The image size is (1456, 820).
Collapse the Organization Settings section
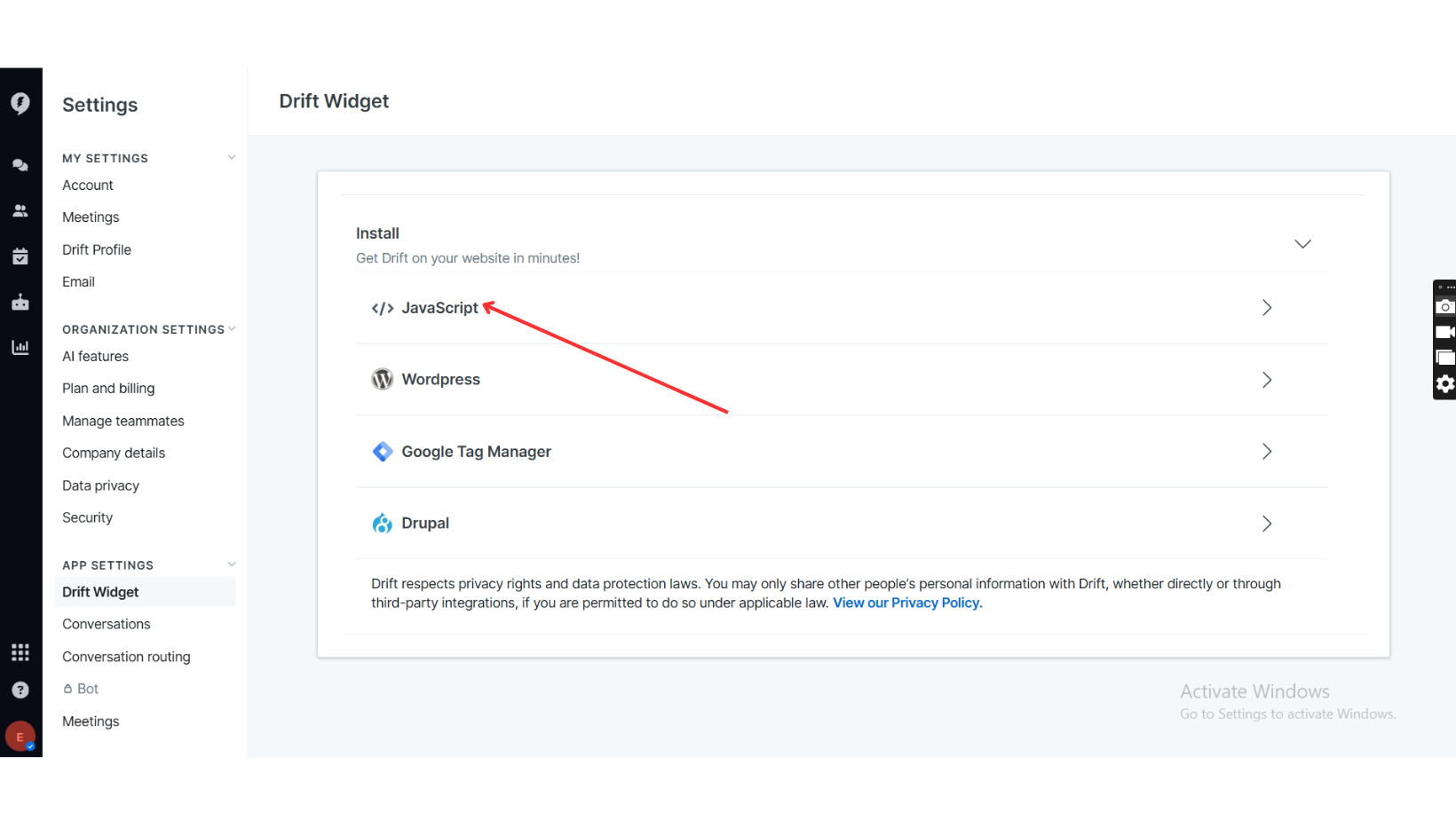232,329
